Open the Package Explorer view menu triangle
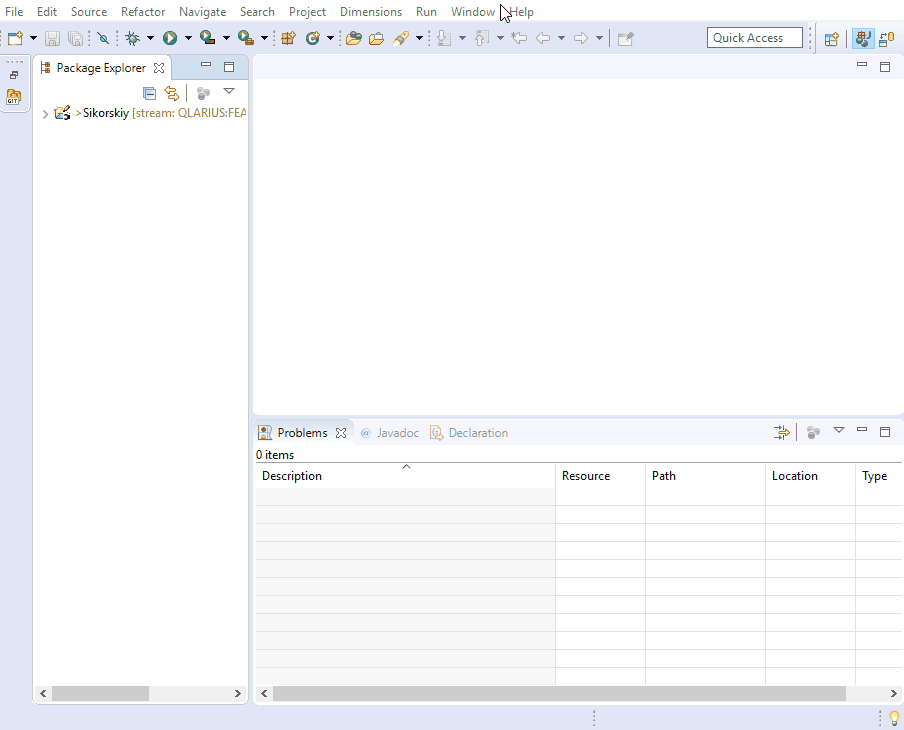The image size is (904, 730). (x=228, y=92)
